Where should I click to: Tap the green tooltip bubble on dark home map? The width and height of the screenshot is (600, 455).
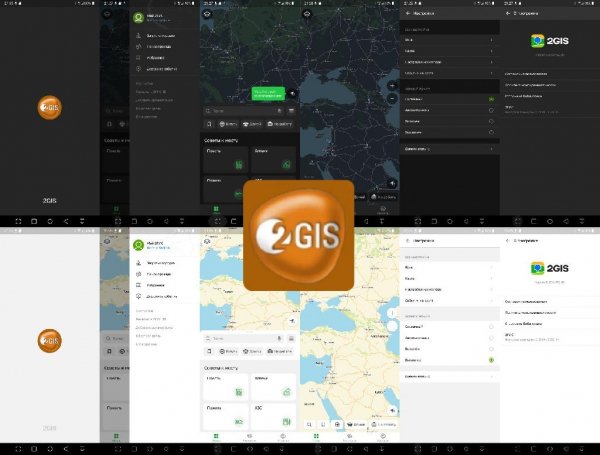pos(268,94)
